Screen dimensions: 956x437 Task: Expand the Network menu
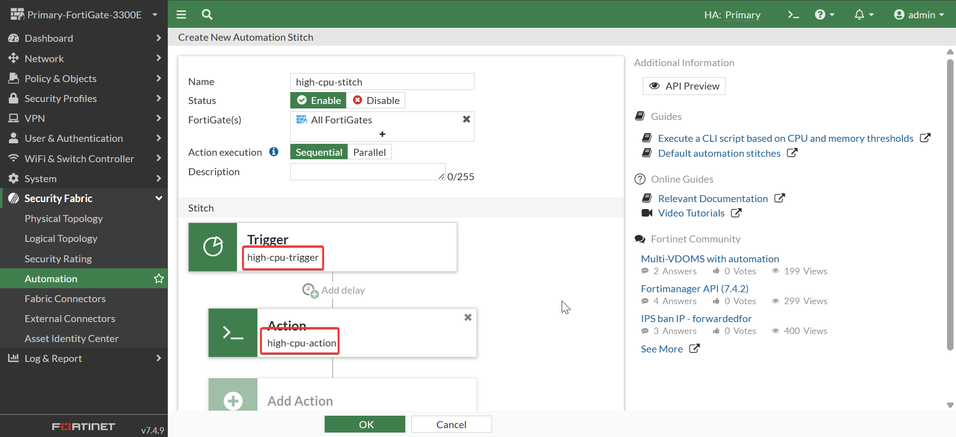click(x=84, y=59)
